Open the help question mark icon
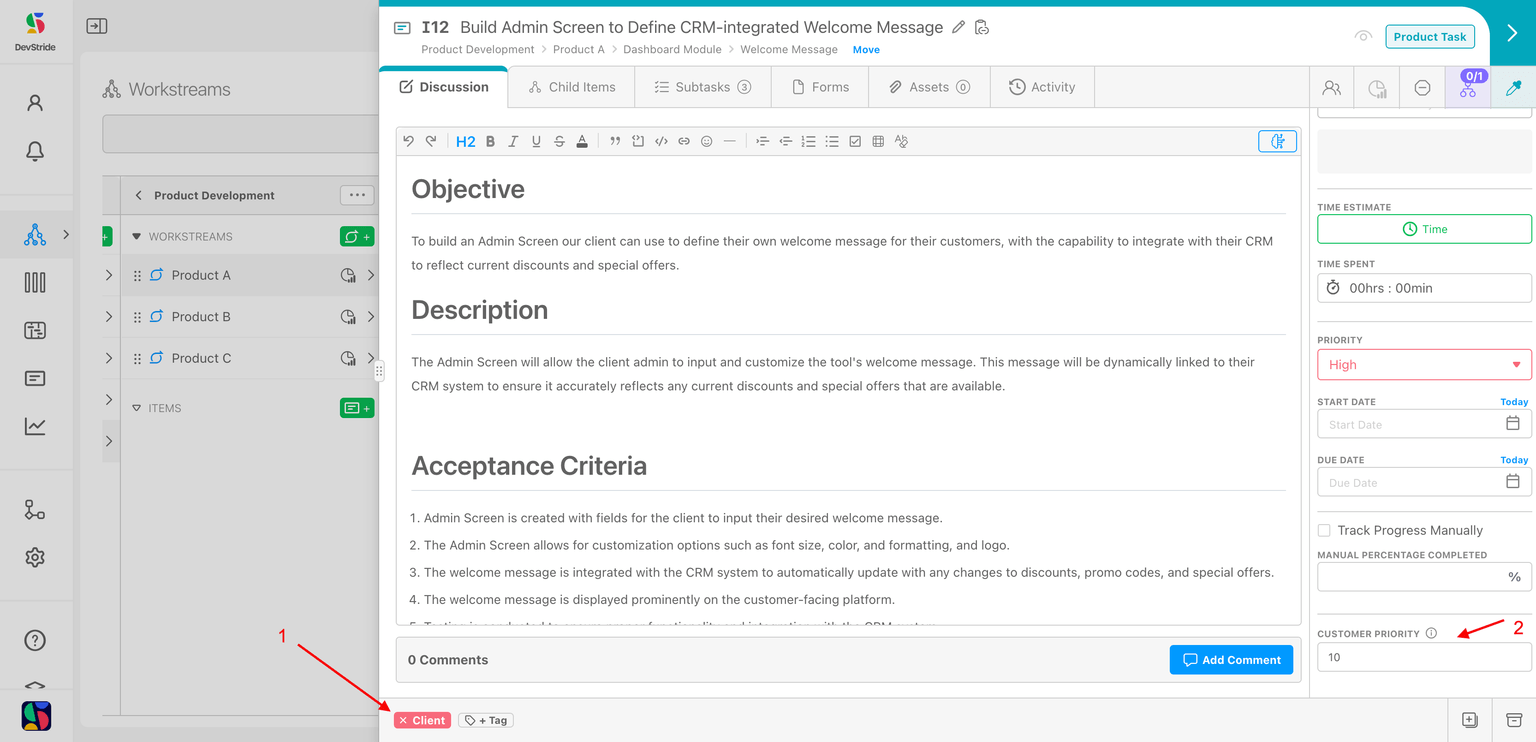1536x742 pixels. coord(35,641)
